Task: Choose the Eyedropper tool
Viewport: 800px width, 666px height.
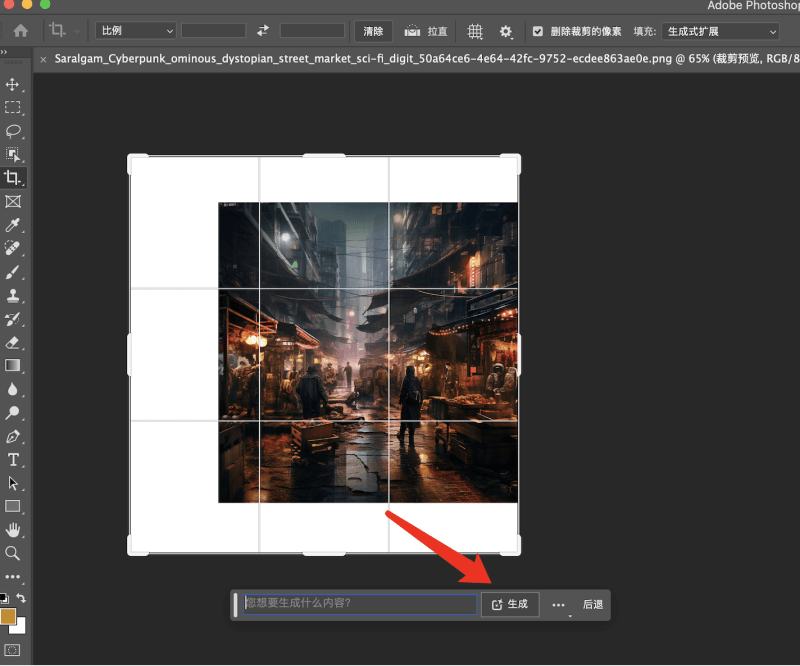Action: click(x=14, y=225)
